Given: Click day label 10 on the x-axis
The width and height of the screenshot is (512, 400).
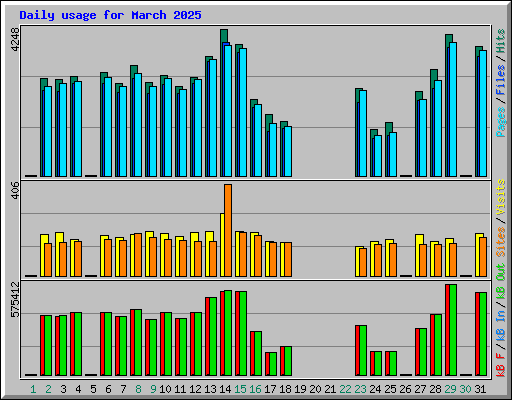Looking at the screenshot, I should 165,389.
